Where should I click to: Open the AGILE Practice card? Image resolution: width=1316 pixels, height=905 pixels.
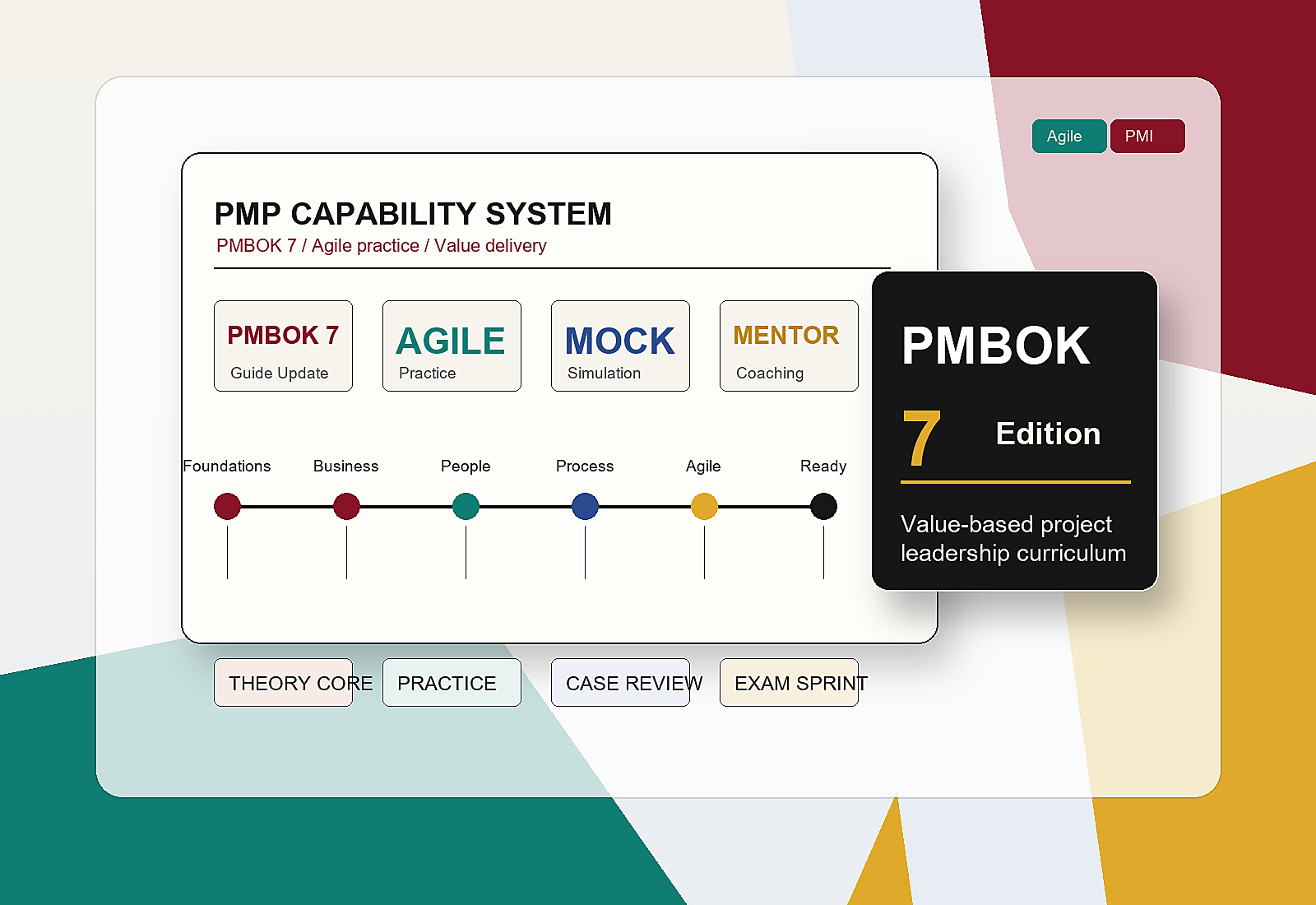pyautogui.click(x=452, y=346)
